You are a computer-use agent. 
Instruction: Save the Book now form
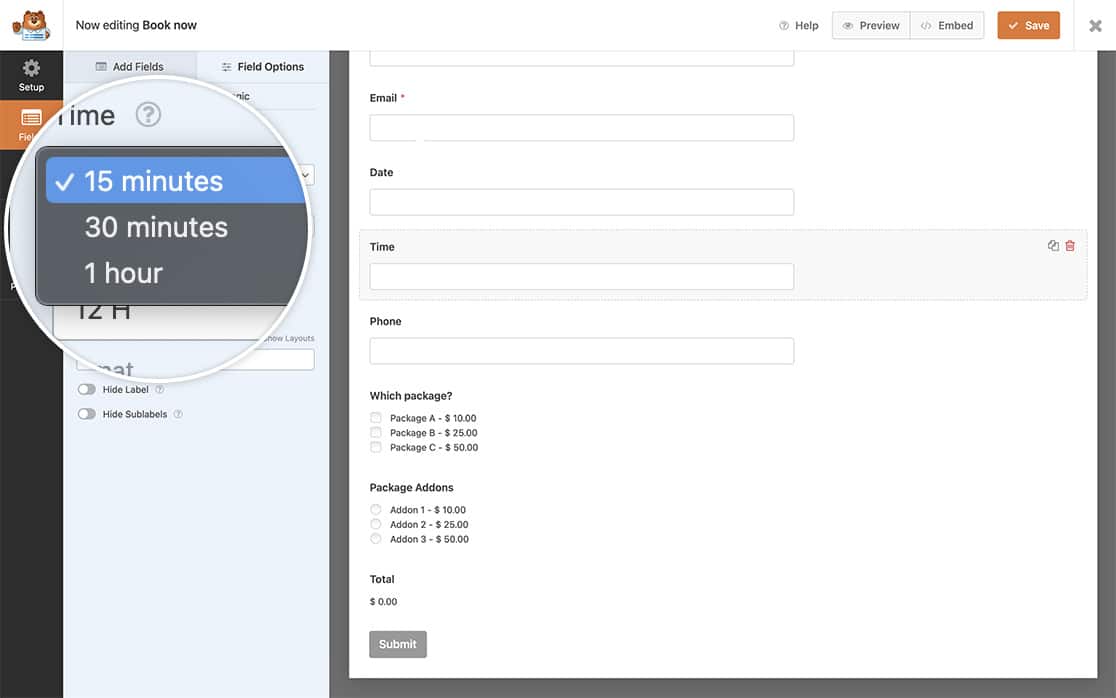[x=1028, y=25]
